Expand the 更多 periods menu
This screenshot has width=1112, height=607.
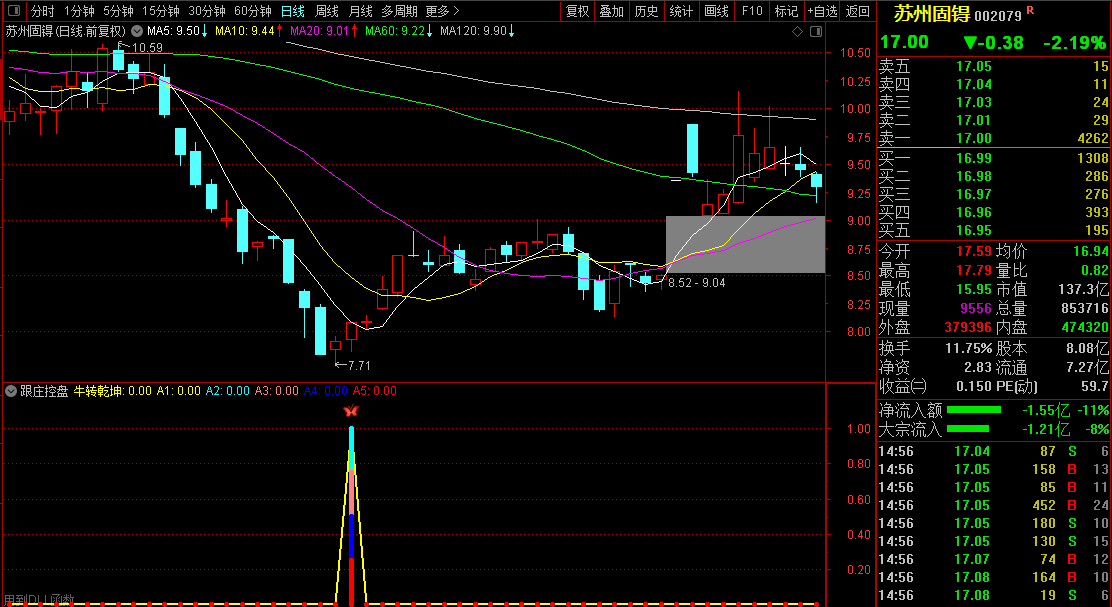(x=441, y=11)
